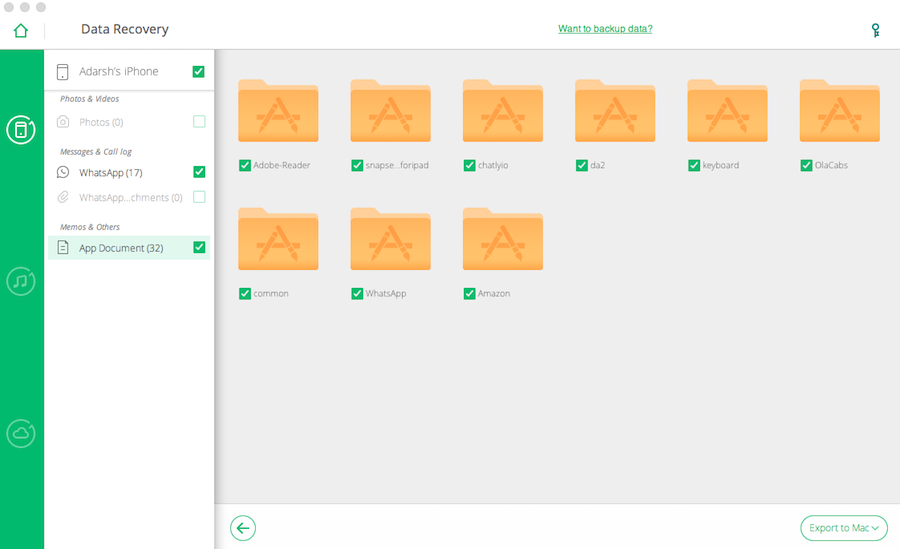The height and width of the screenshot is (549, 900).
Task: Select the device recovery sidebar icon
Action: click(21, 129)
